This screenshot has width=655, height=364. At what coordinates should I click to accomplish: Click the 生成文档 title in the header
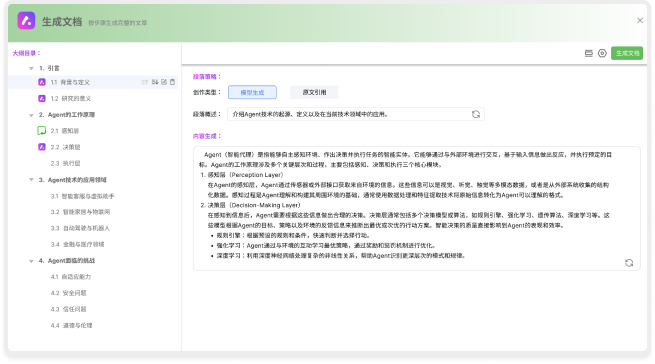[x=62, y=22]
